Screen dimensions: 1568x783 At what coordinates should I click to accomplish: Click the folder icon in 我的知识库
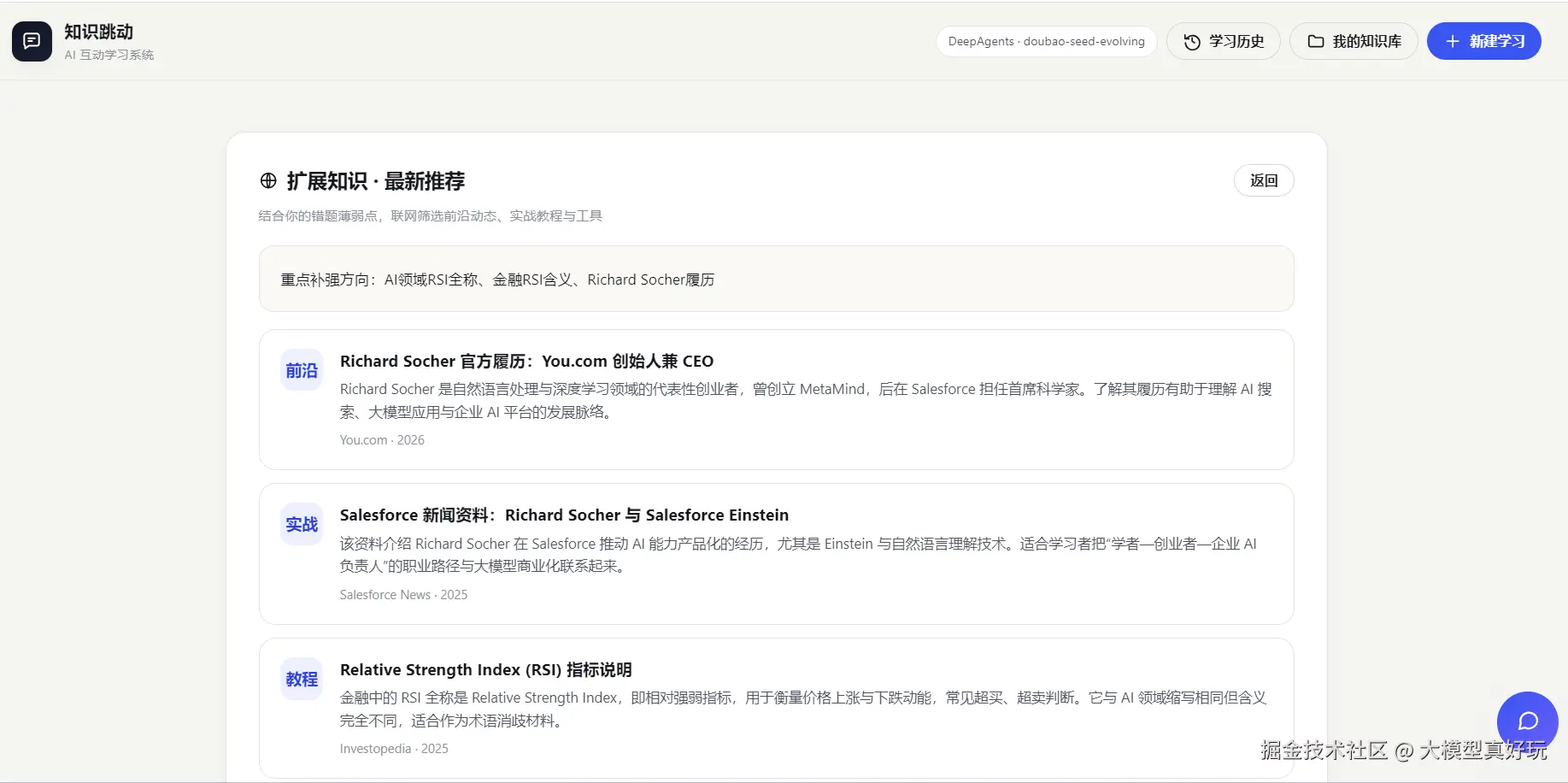click(x=1316, y=41)
